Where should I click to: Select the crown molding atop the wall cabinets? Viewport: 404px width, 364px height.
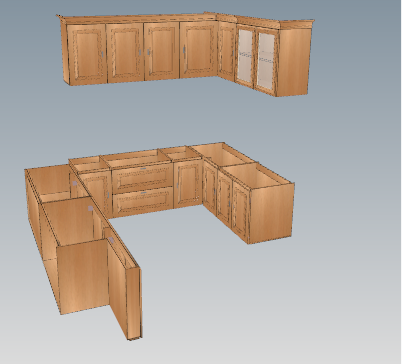[x=185, y=18]
